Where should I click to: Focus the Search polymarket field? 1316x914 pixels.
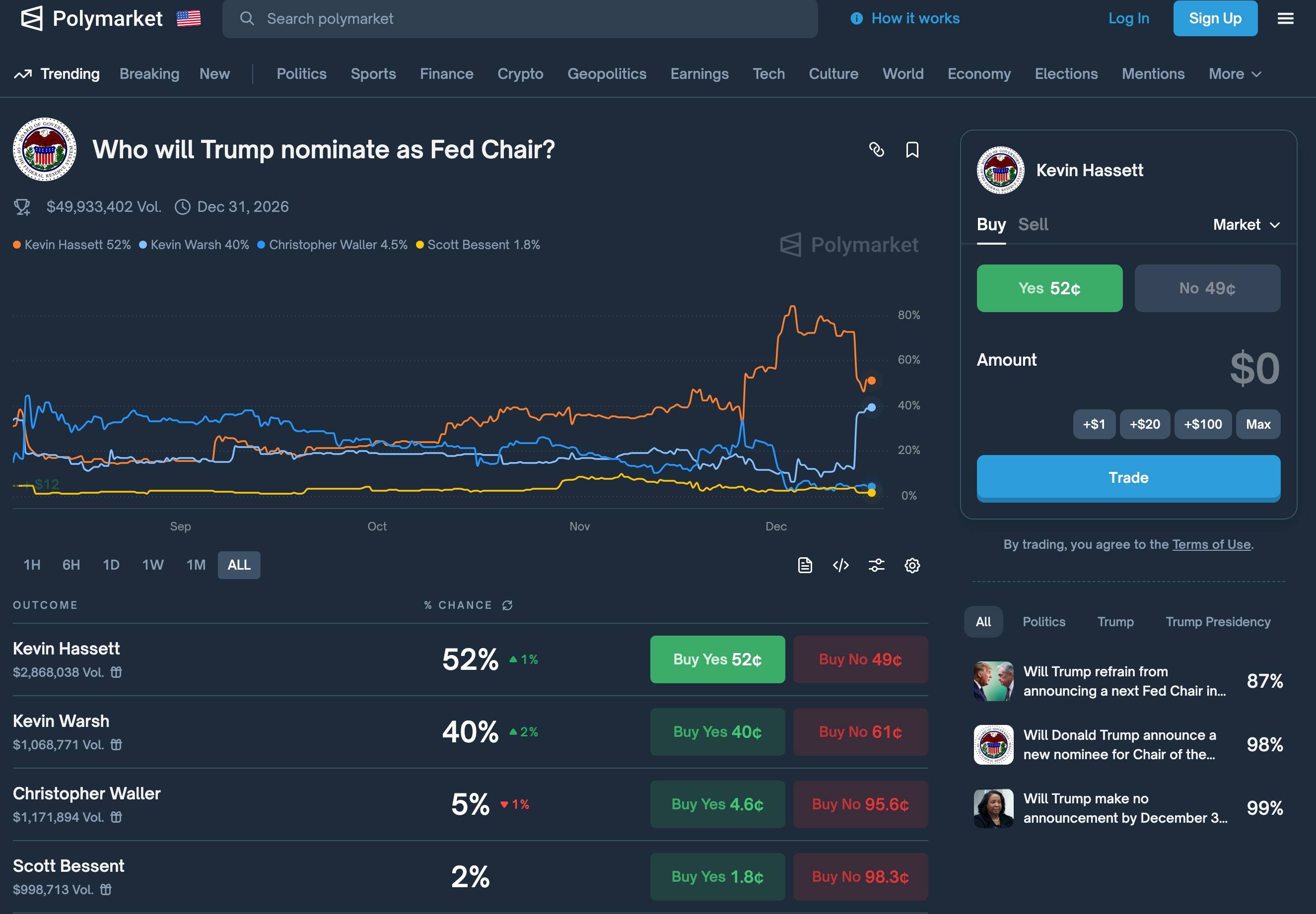(520, 19)
